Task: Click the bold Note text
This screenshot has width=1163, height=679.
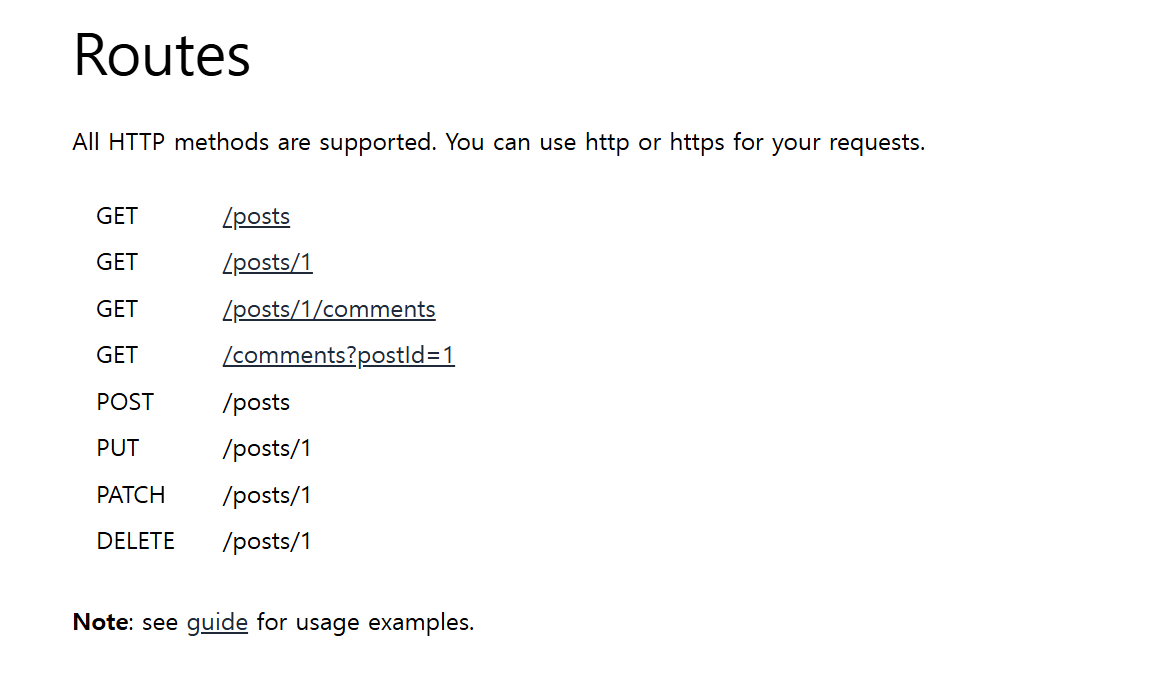Action: coord(100,622)
